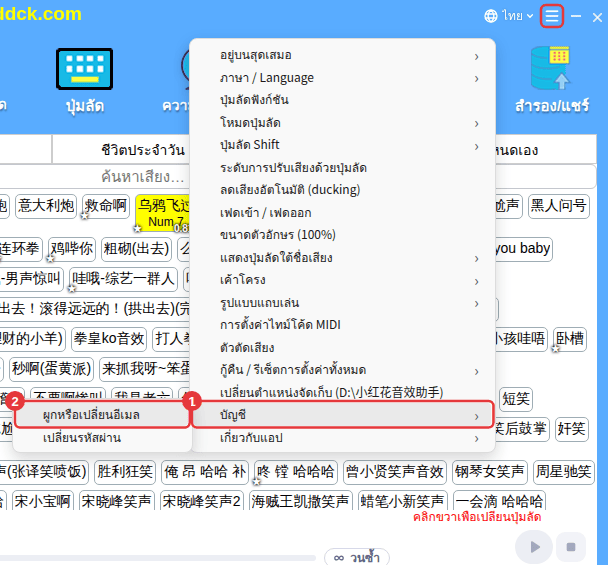The height and width of the screenshot is (565, 608).
Task: Play the 蜡笔小新笑声 sound button
Action: (x=402, y=501)
